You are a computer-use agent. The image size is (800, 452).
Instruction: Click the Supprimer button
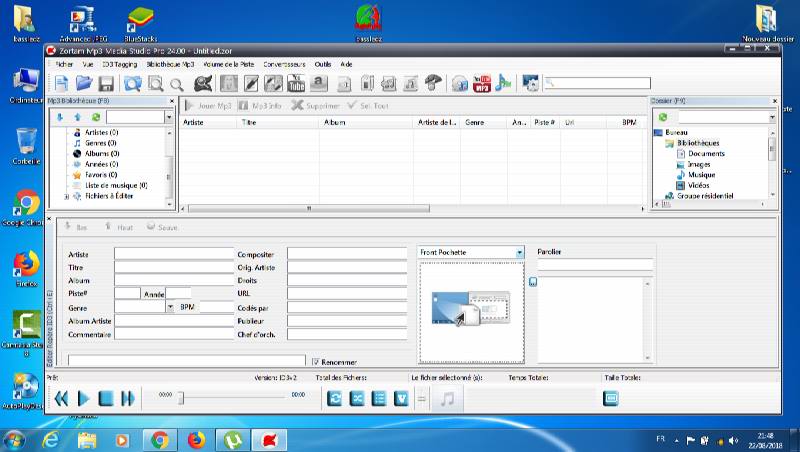[x=315, y=106]
